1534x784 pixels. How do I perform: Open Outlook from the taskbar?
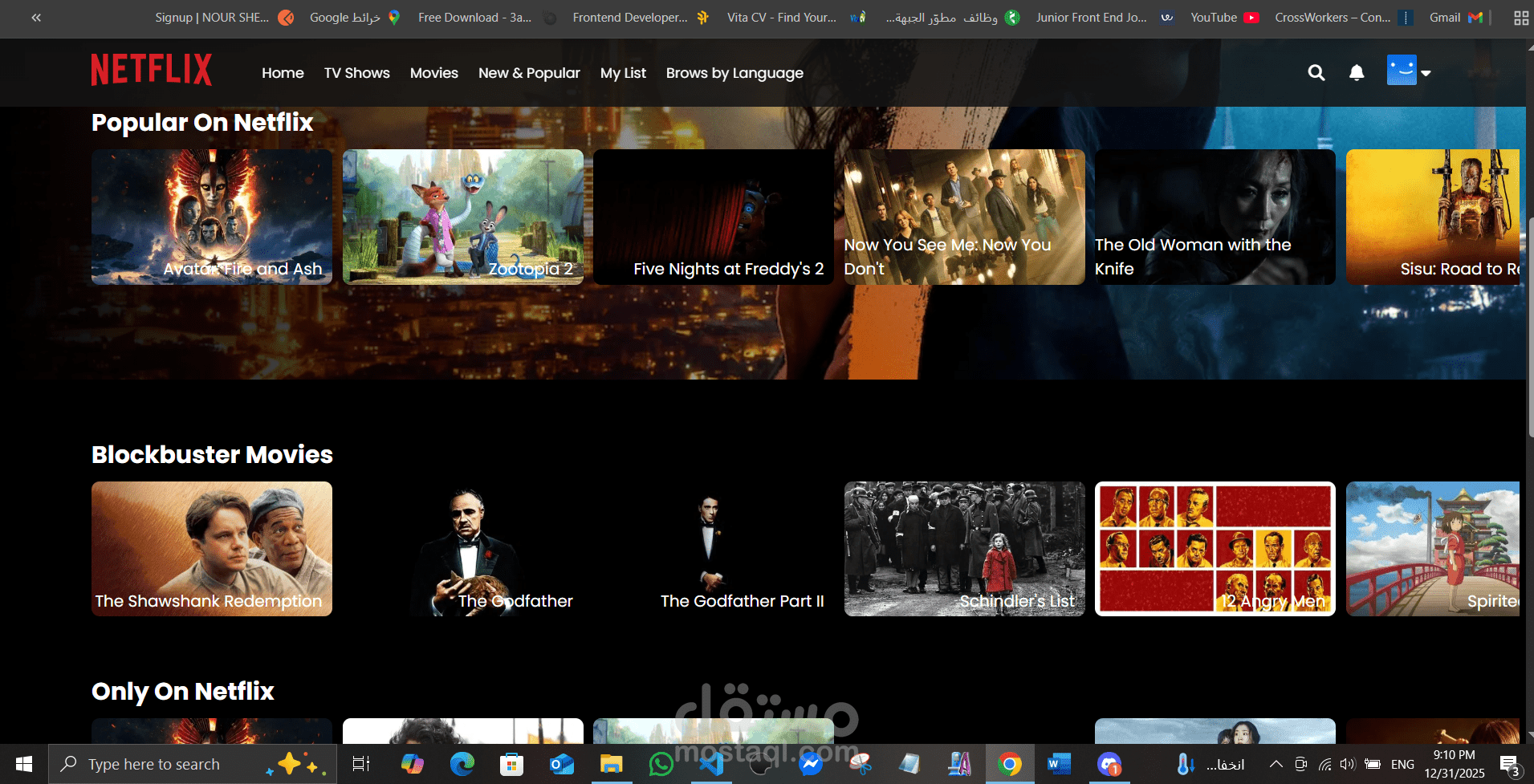[562, 764]
